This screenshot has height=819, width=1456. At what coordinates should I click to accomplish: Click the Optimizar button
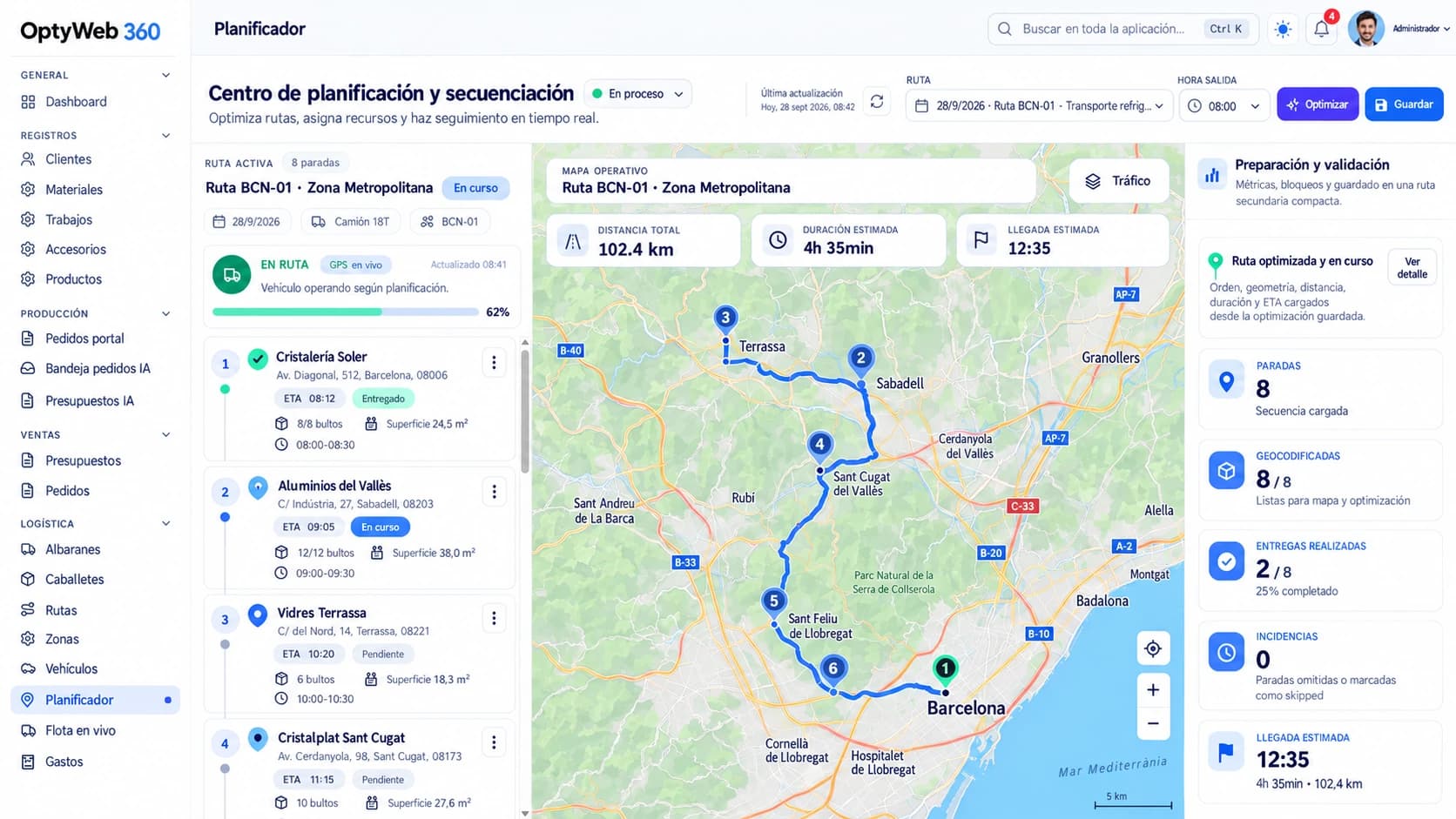pyautogui.click(x=1317, y=104)
